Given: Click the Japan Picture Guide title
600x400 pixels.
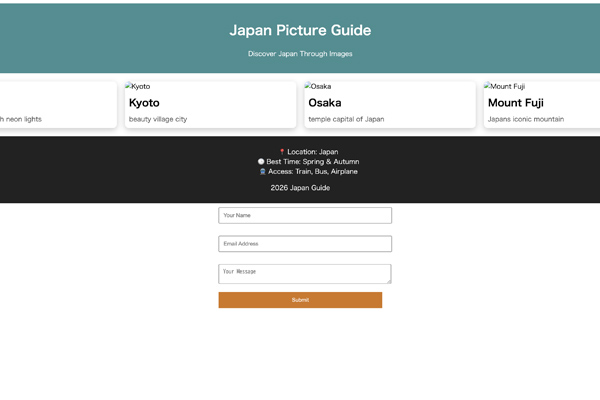Looking at the screenshot, I should (300, 30).
